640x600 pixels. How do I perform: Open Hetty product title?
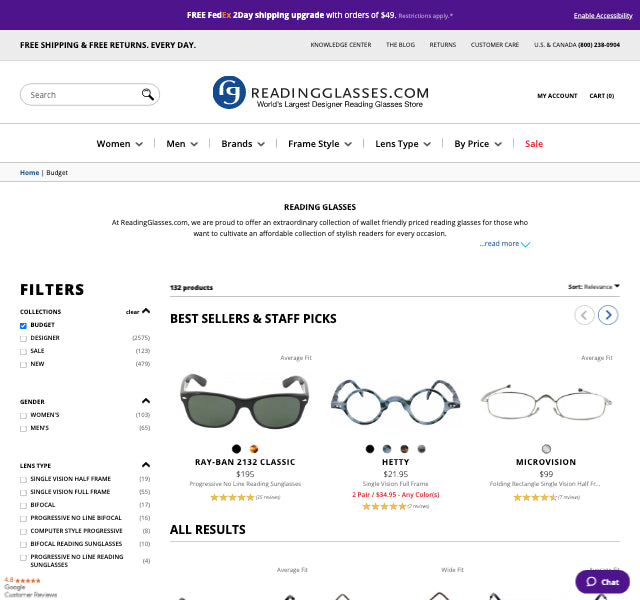396,462
